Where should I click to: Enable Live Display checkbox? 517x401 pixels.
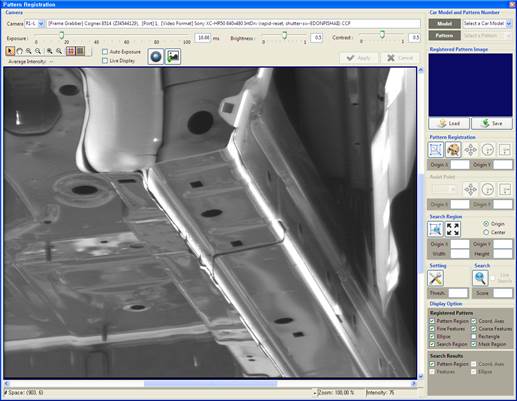[105, 61]
